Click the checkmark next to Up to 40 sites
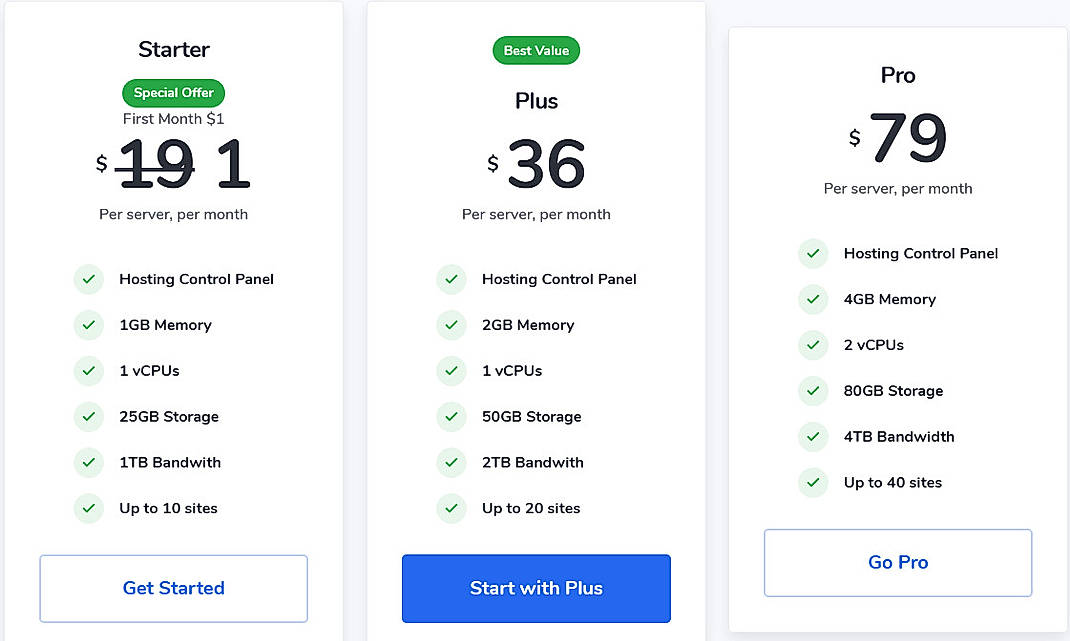The image size is (1070, 641). [x=813, y=482]
